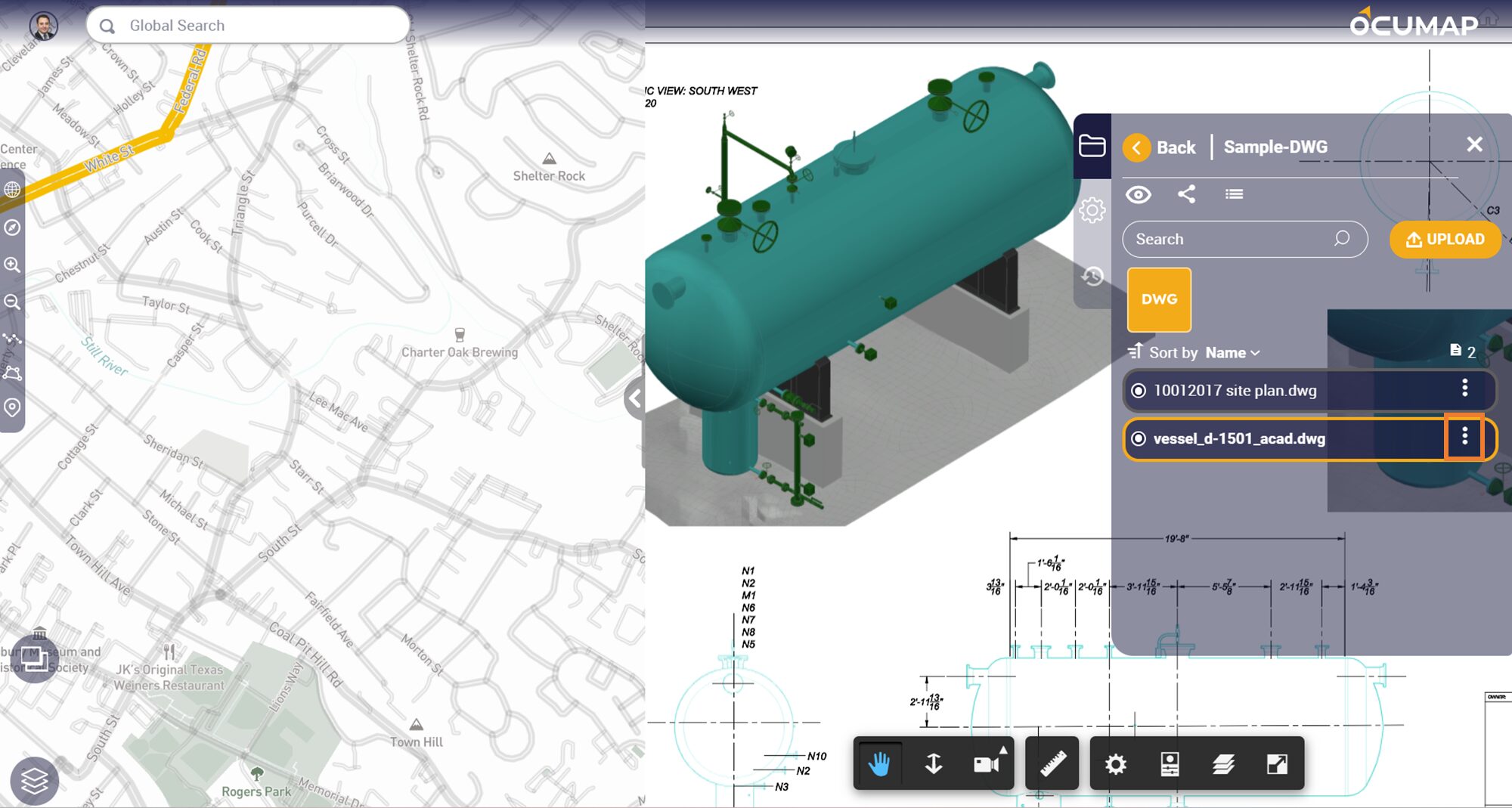This screenshot has width=1512, height=808.
Task: Click the Charter Oak Brewing map marker
Action: (459, 334)
